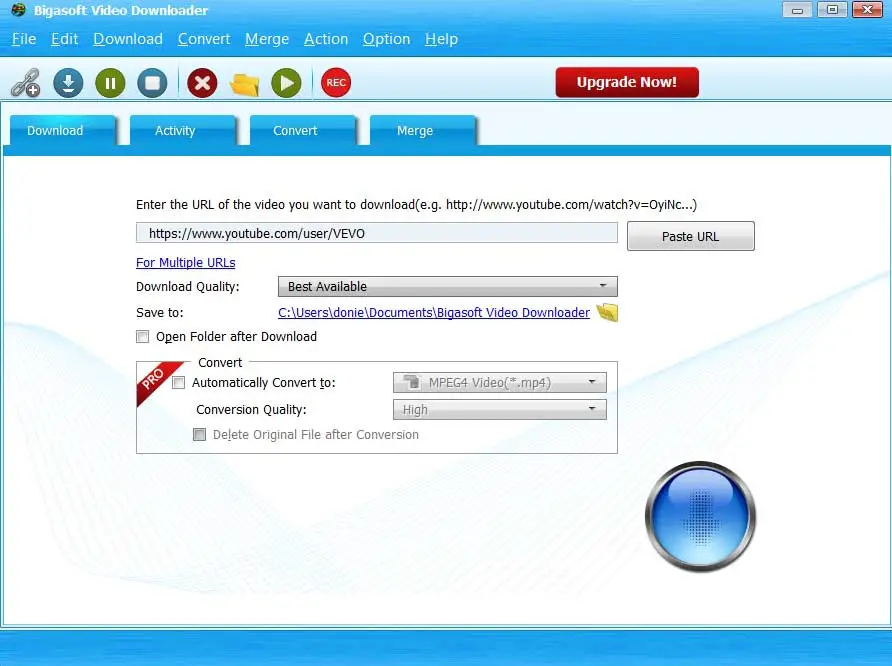Open the MPEG4 Video format dropdown
This screenshot has width=892, height=666.
point(499,383)
